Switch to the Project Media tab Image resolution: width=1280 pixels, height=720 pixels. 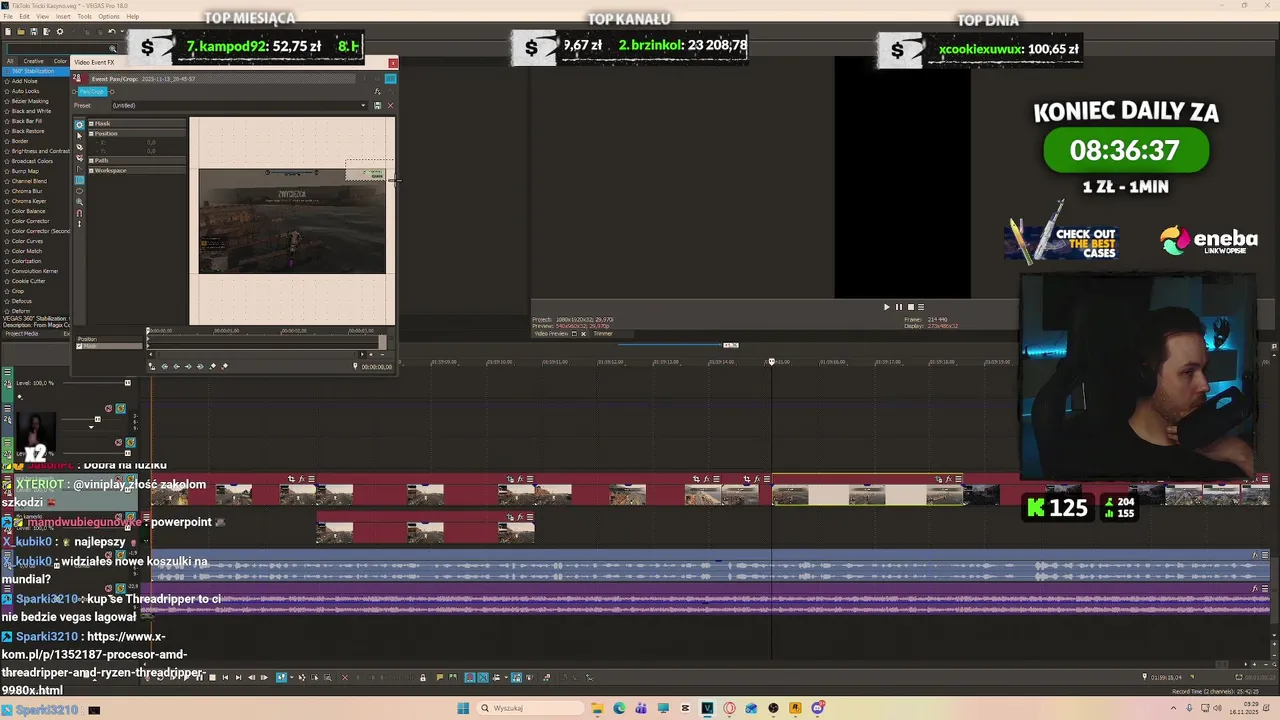coord(21,334)
